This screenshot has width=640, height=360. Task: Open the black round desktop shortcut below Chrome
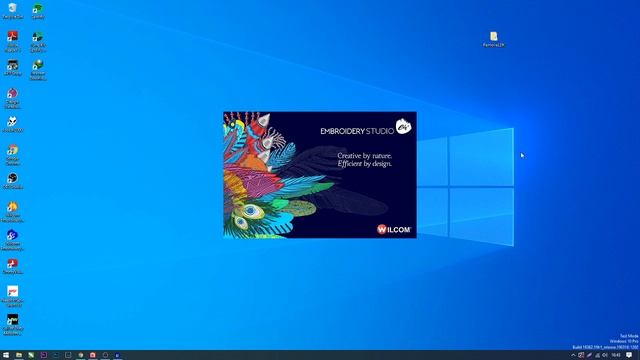13,181
